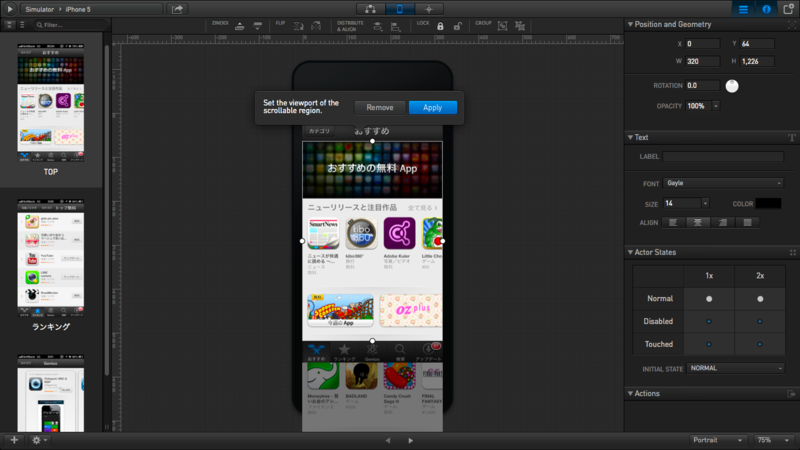Open the Font dropdown showing Gayle

[x=723, y=183]
